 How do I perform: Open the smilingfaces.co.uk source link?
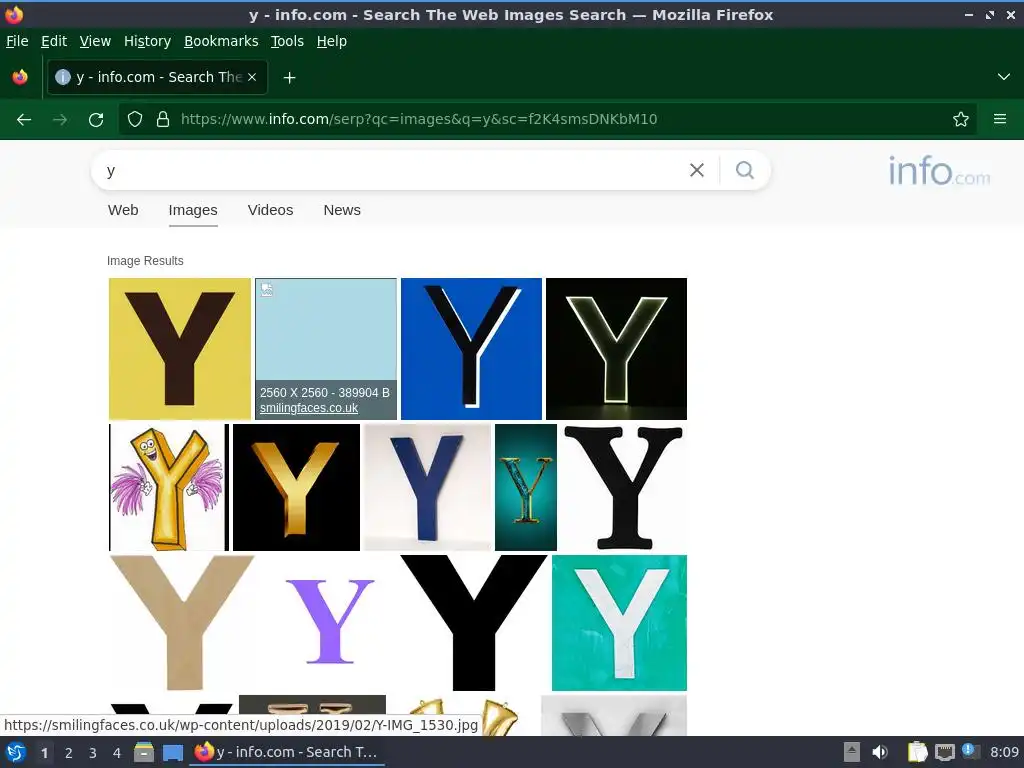click(x=309, y=408)
